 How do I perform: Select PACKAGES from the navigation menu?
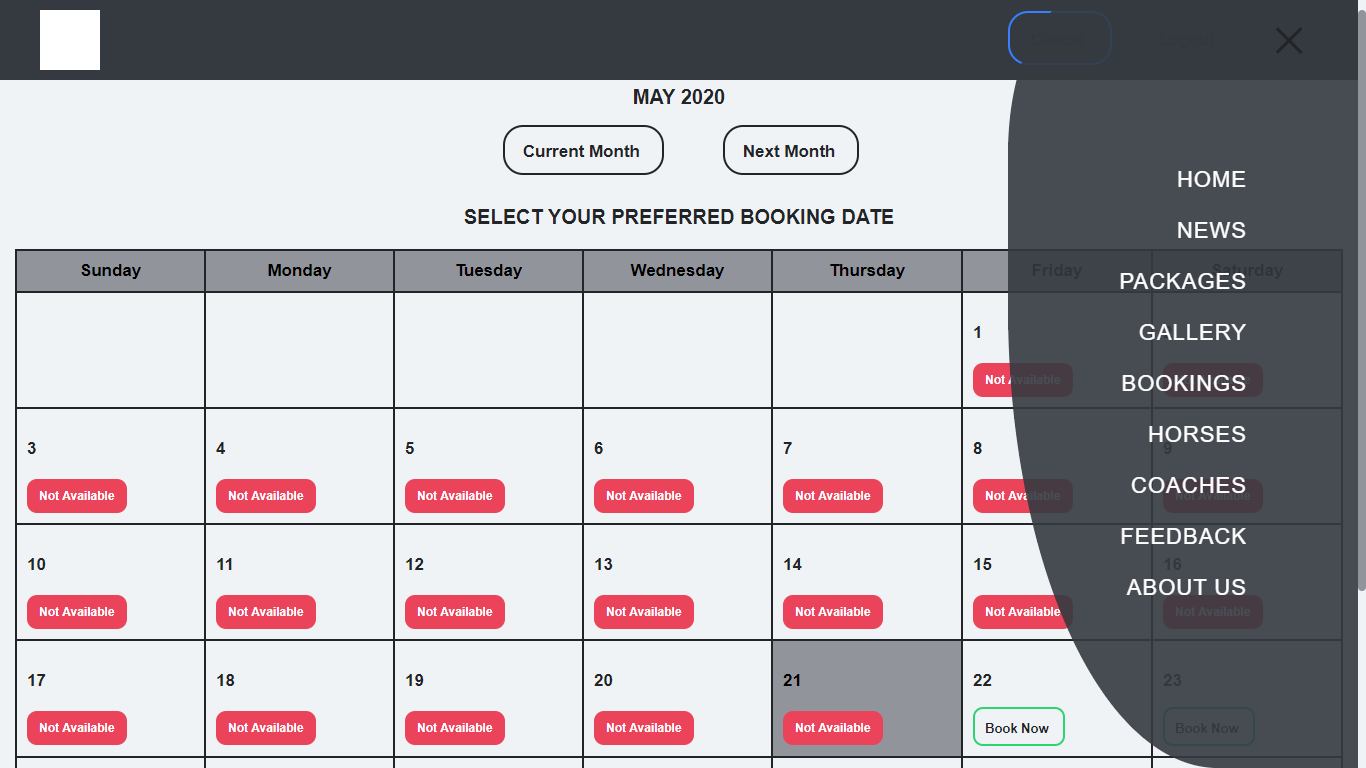pos(1182,282)
